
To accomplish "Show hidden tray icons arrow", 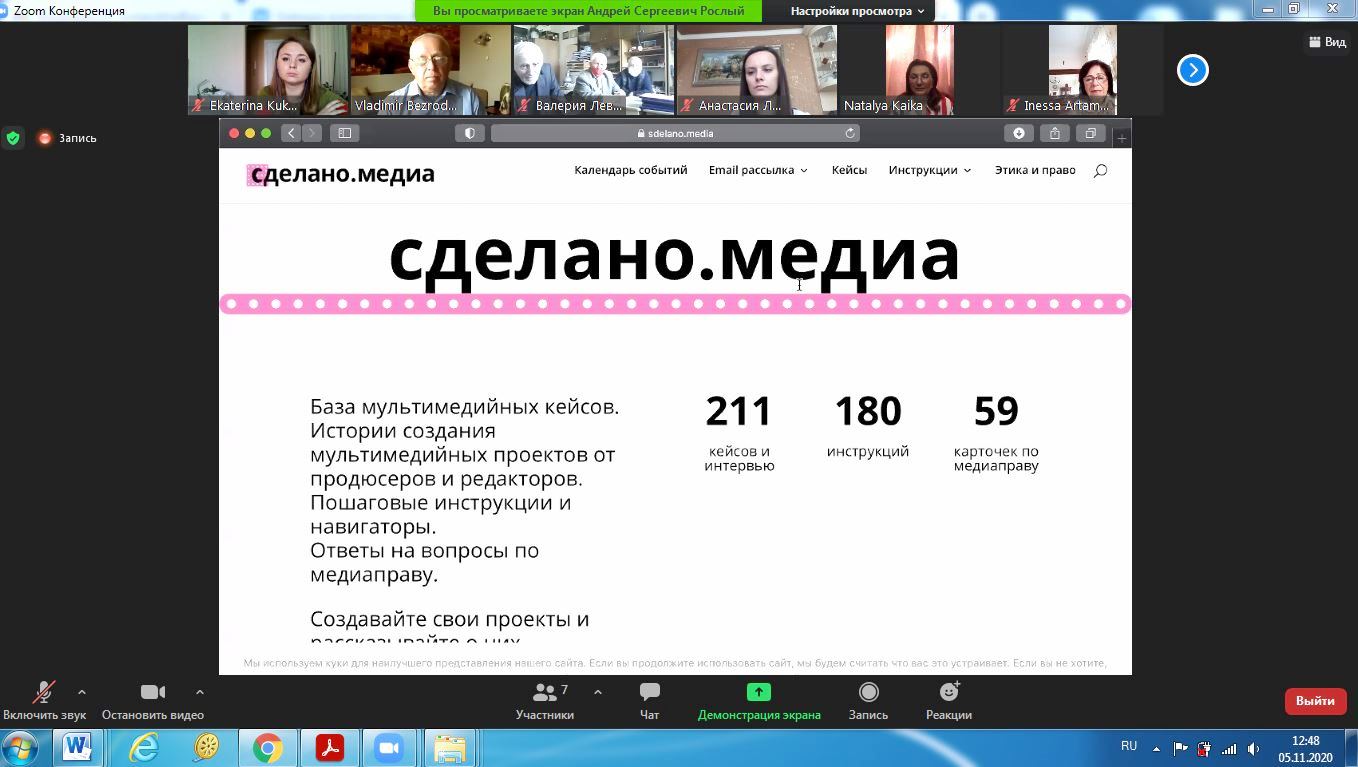I will tap(1156, 748).
